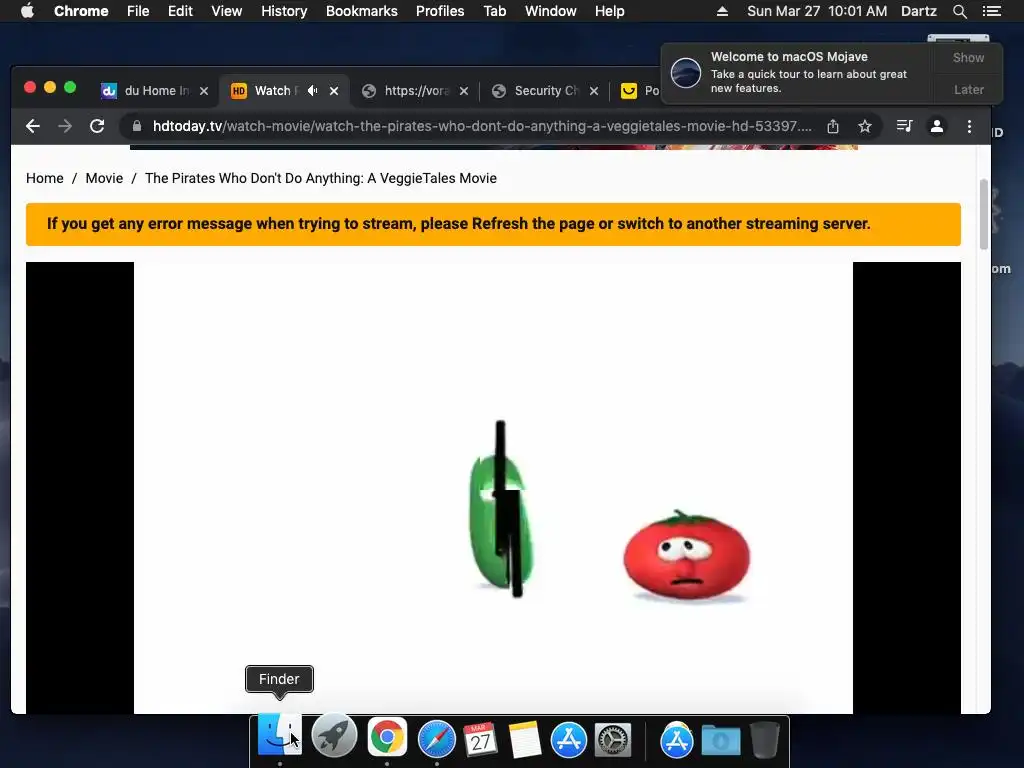Open Applications folder in Dock

677,740
